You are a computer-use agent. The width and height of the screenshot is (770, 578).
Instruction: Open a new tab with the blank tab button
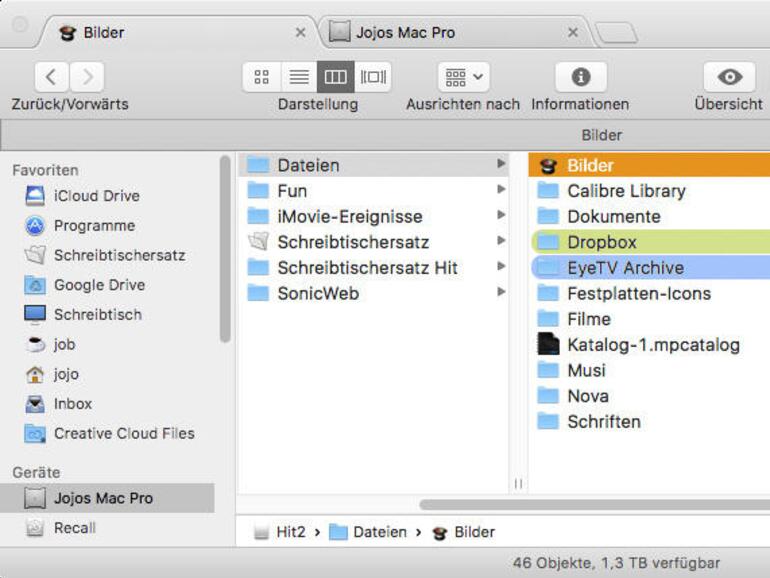click(617, 33)
